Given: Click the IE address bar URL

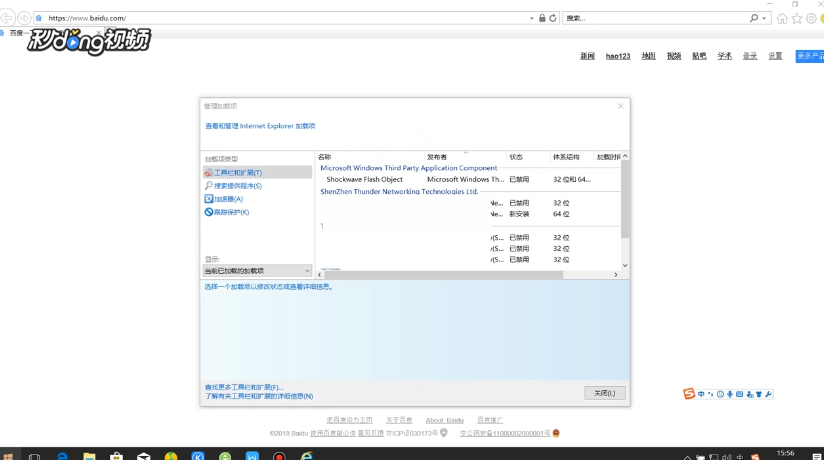Looking at the screenshot, I should coord(87,18).
